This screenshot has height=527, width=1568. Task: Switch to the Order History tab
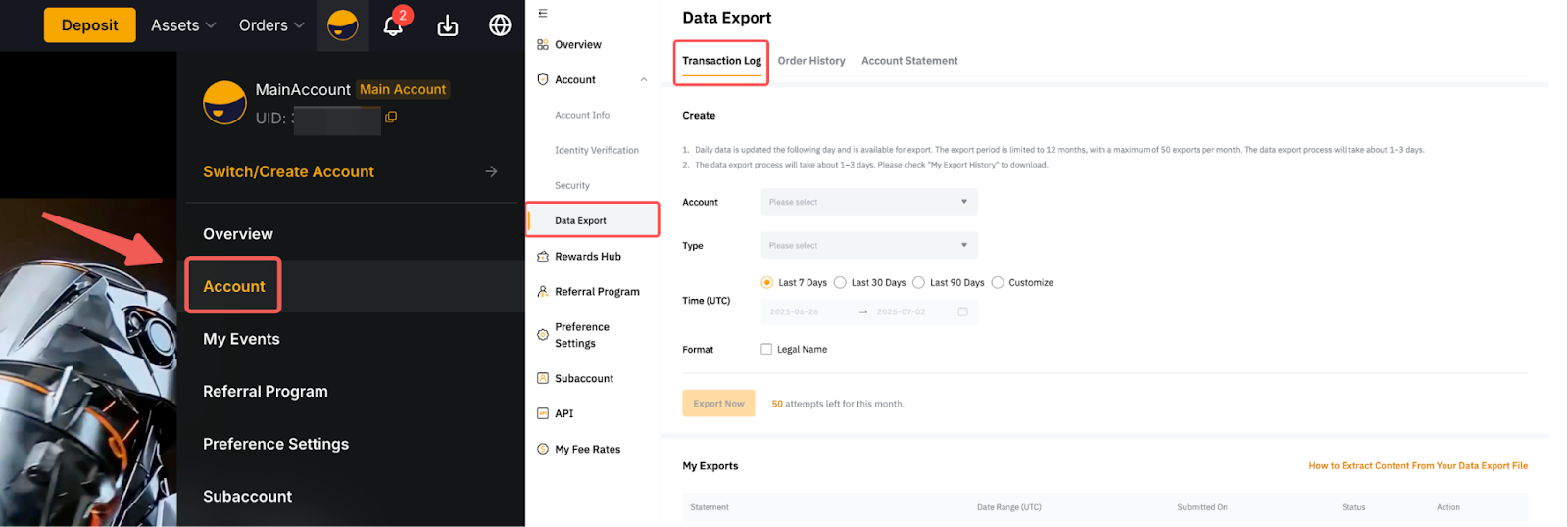(811, 61)
